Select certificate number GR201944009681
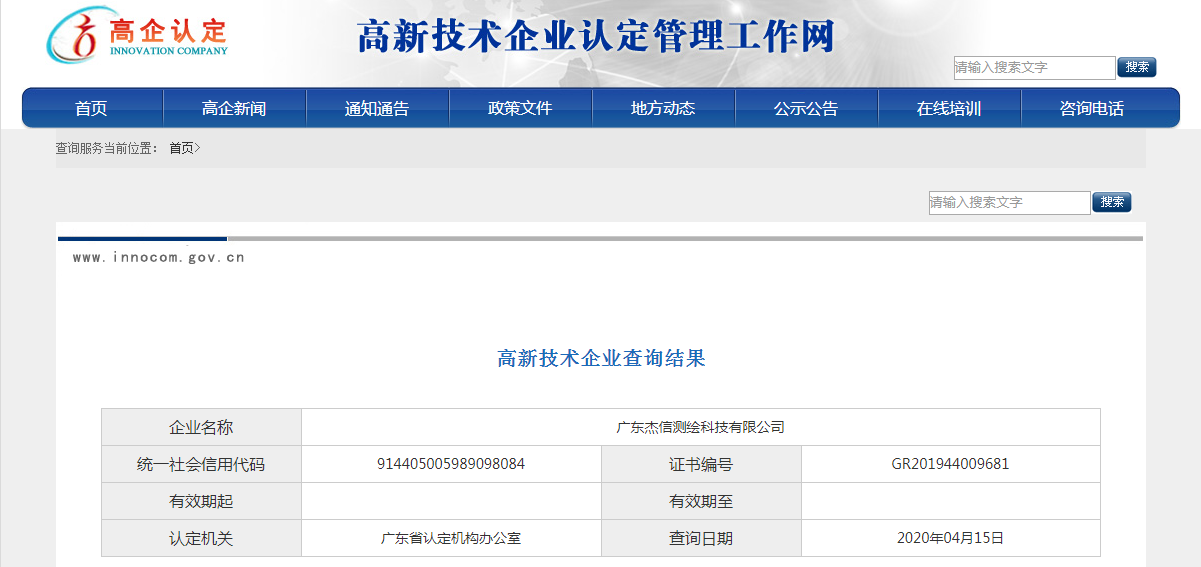1201x567 pixels. pos(950,464)
